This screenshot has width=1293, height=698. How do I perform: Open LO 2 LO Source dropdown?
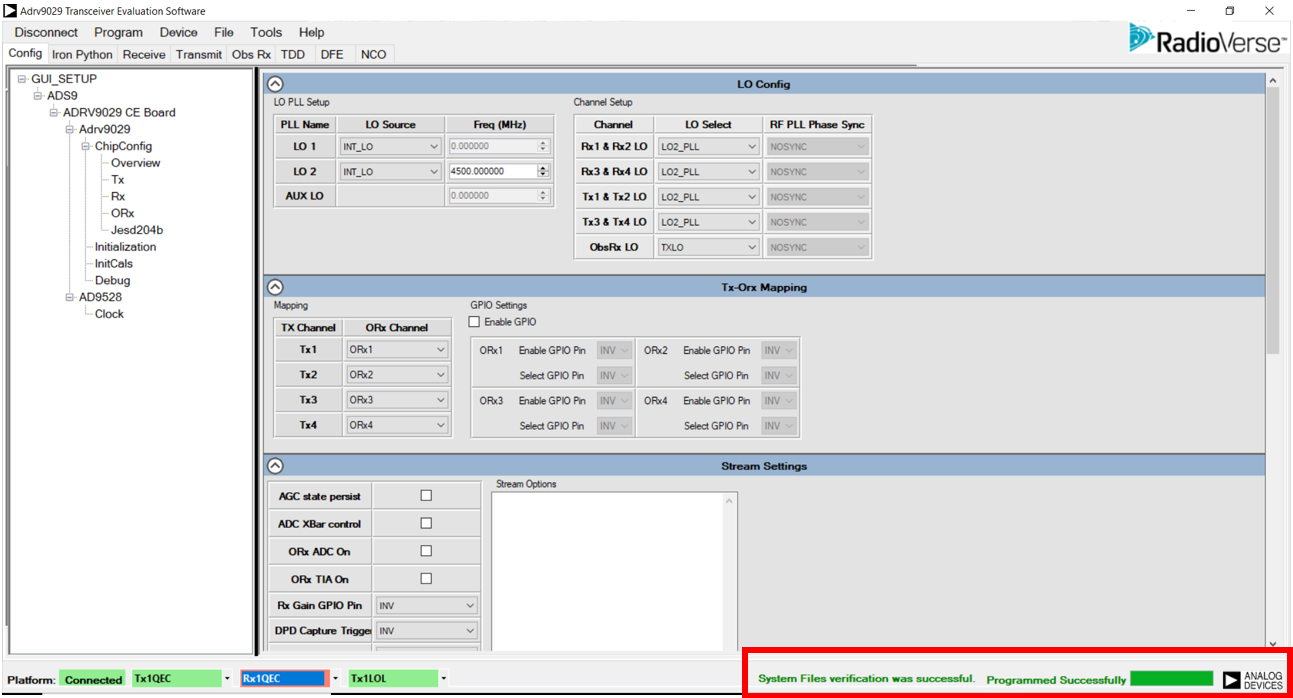pyautogui.click(x=390, y=172)
